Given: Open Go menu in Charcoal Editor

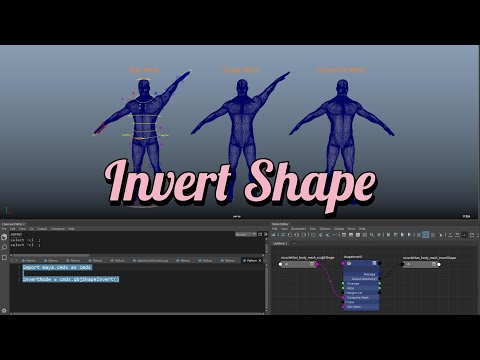Looking at the screenshot, I should coord(32,229).
